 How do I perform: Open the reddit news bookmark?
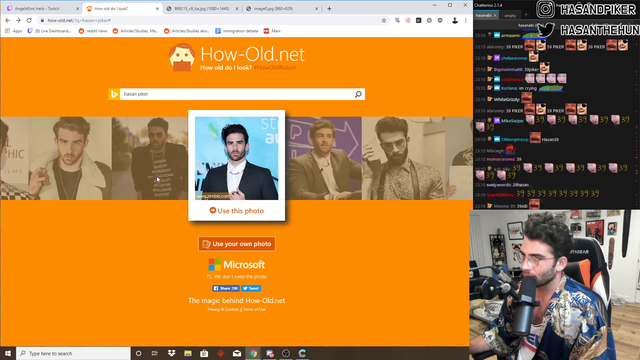point(93,31)
